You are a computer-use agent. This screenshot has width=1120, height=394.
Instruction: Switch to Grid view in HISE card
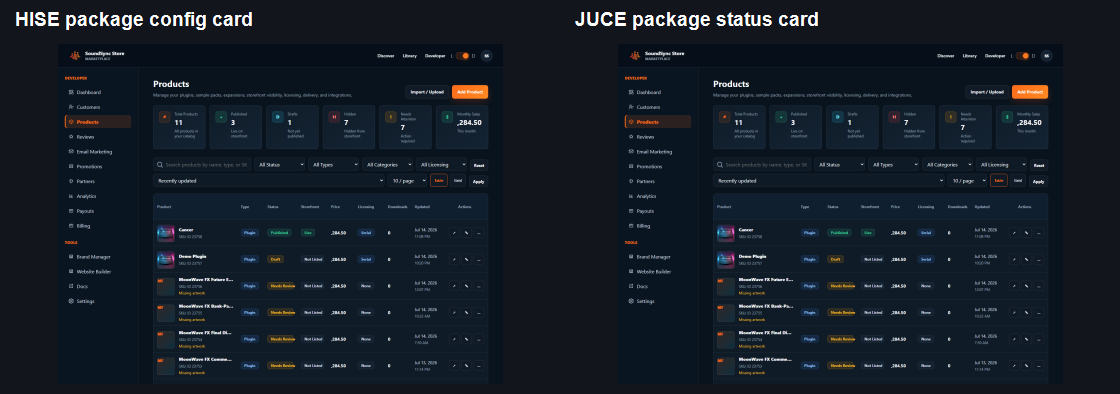tap(458, 181)
